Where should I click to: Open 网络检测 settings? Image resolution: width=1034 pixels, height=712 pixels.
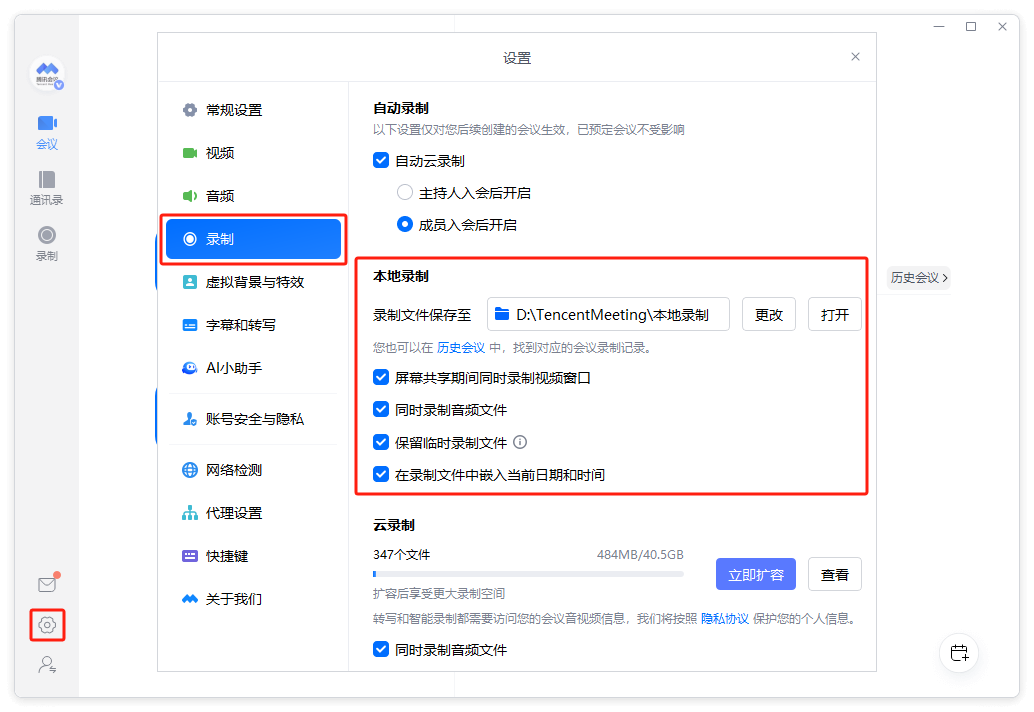pyautogui.click(x=253, y=470)
